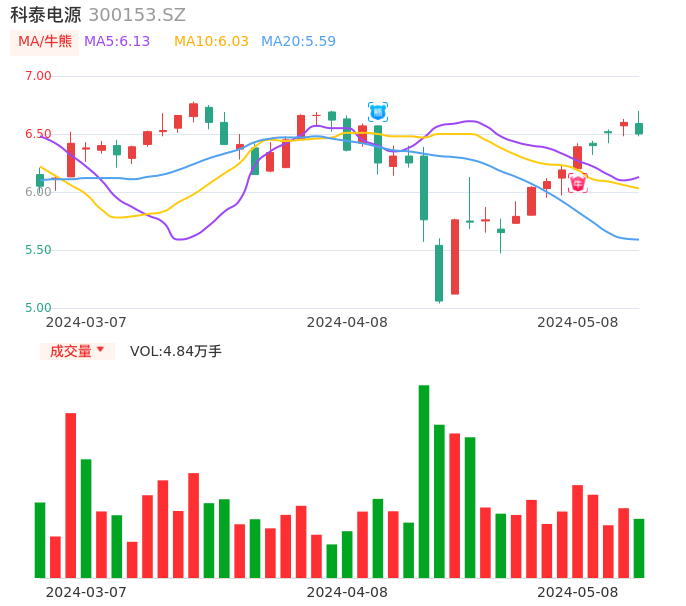
Task: Click the 2024-04-08 date under the volume chart
Action: pos(347,592)
